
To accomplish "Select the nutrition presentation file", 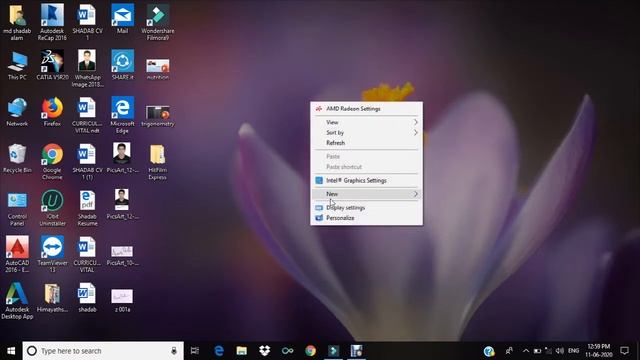I will click(x=158, y=69).
